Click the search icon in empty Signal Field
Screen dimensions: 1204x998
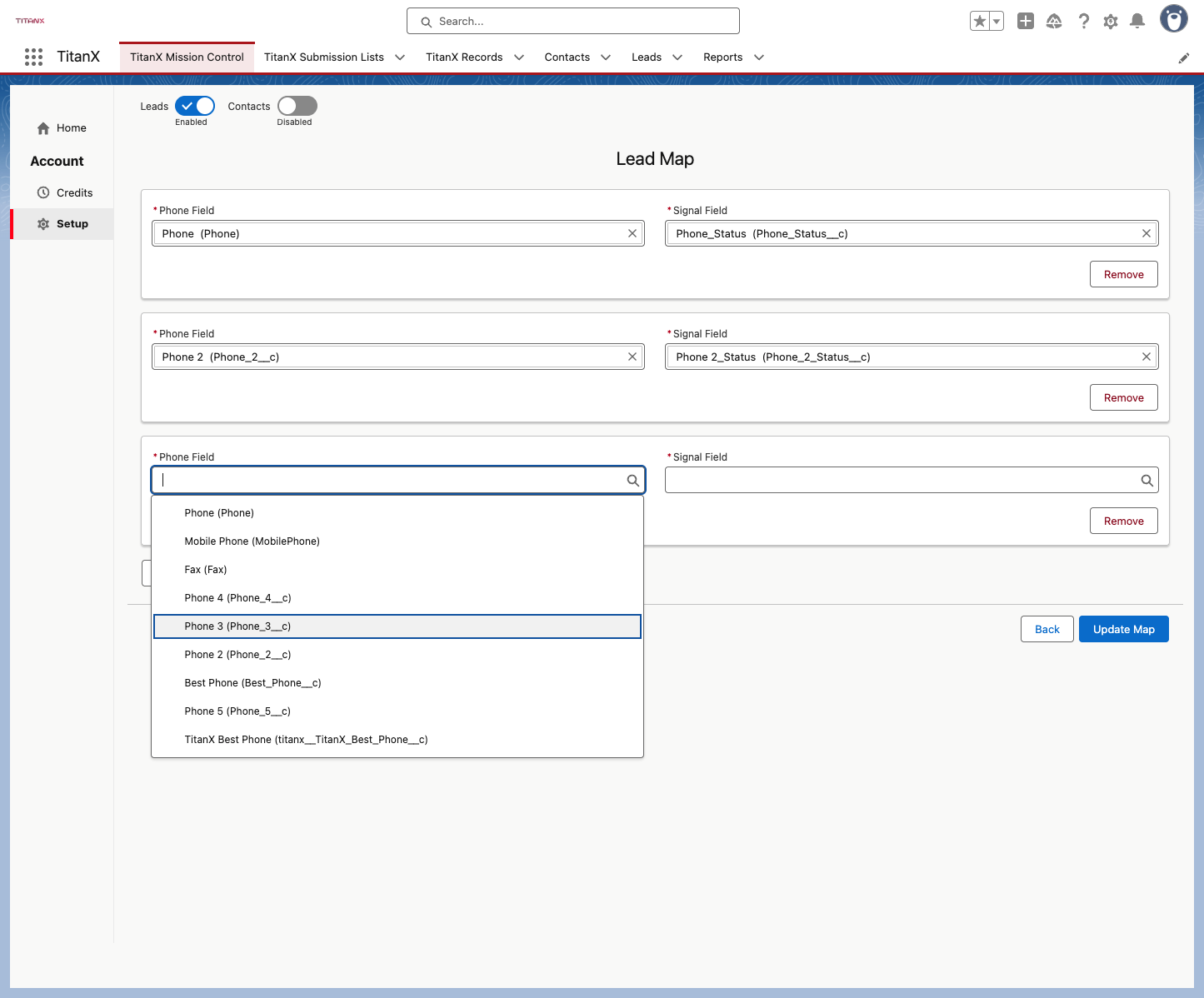tap(1147, 480)
